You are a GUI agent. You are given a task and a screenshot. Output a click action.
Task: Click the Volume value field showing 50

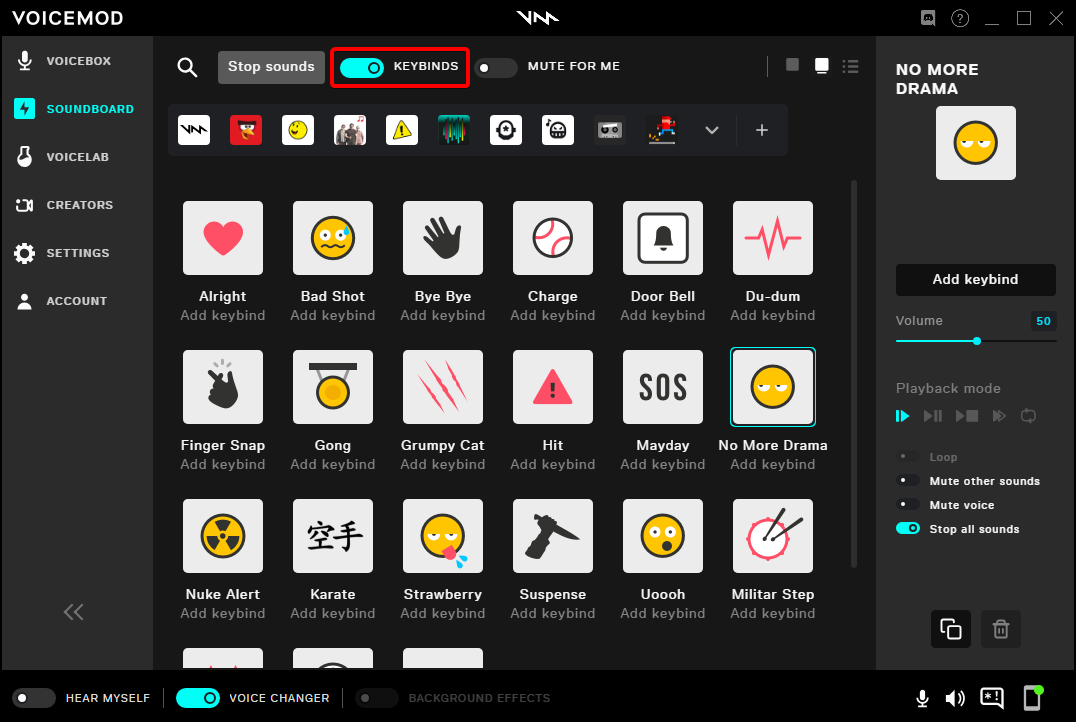pyautogui.click(x=1043, y=321)
